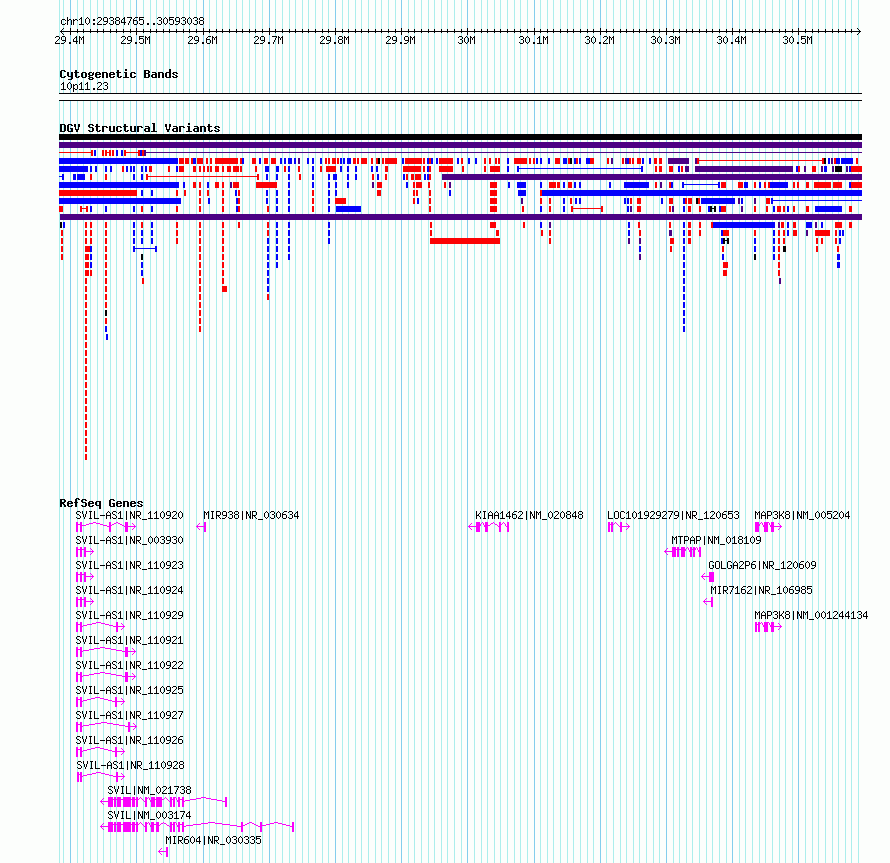Viewport: 890px width, 863px height.
Task: Click the MIR938 arrow glyph
Action: (201, 527)
